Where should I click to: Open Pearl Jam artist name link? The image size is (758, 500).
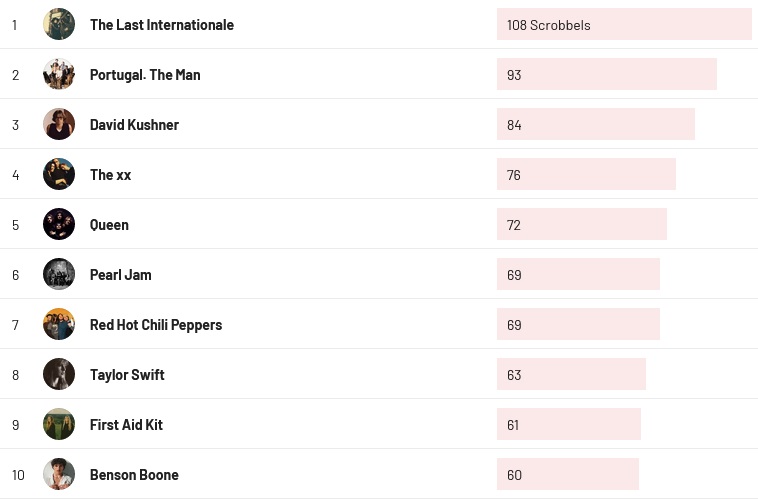point(120,275)
